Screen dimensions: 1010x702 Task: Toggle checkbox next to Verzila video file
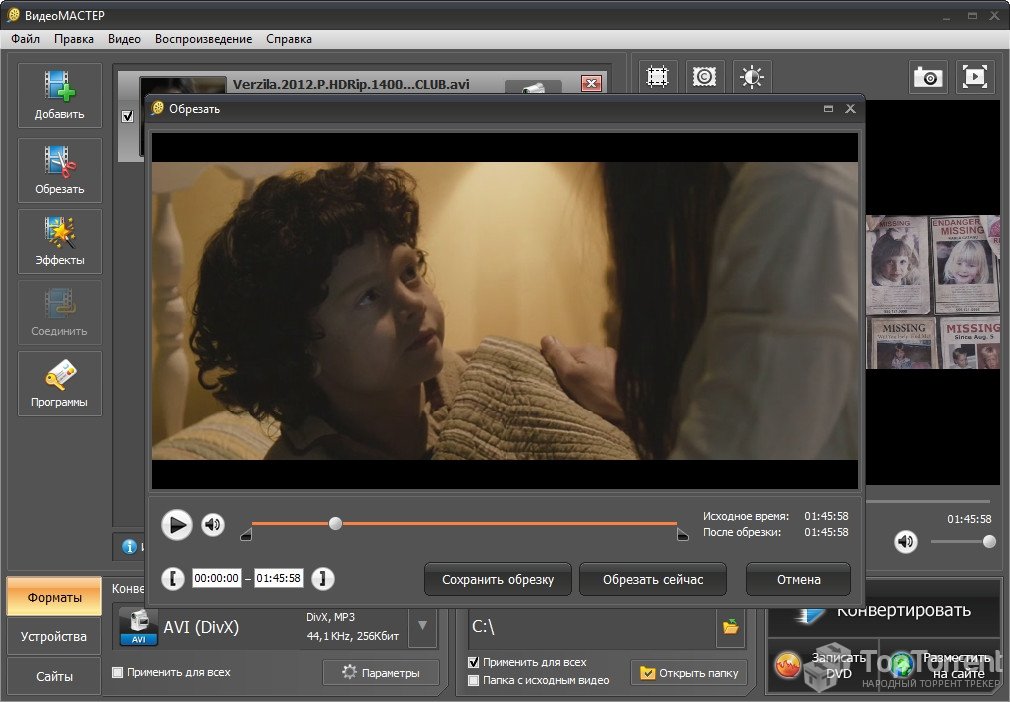[x=127, y=116]
